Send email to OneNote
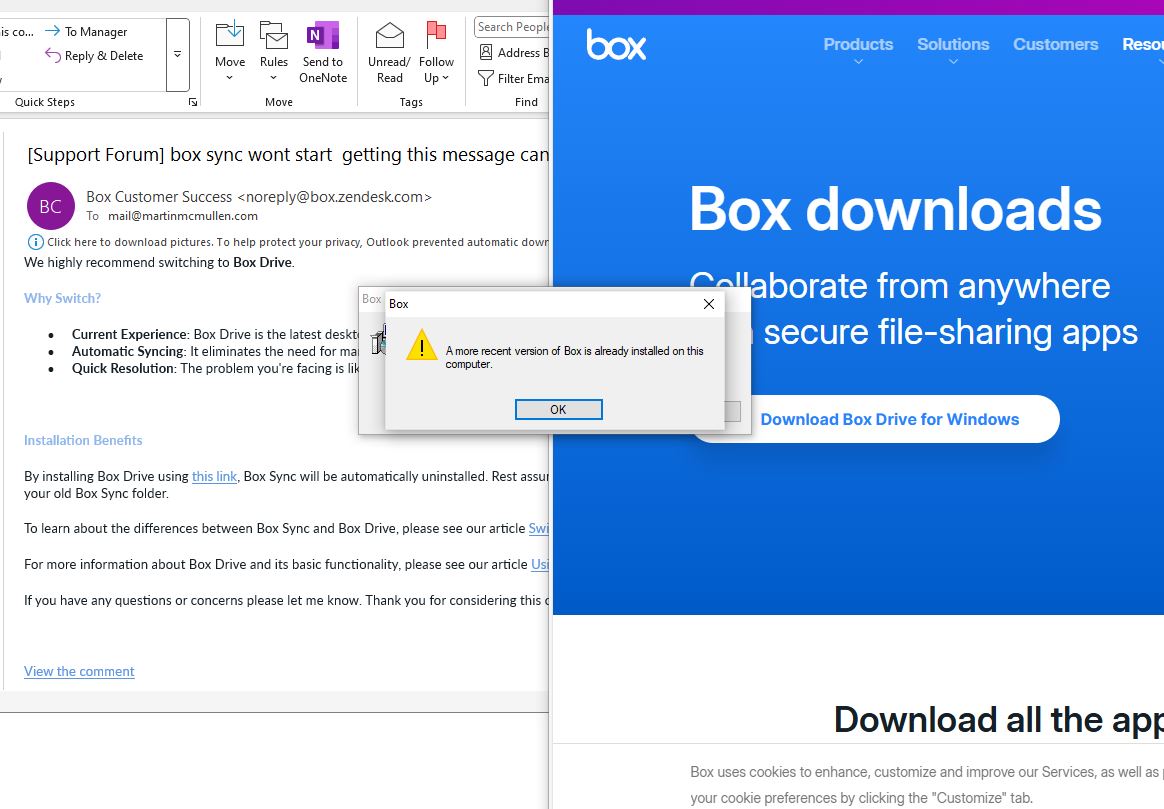This screenshot has height=809, width=1164. tap(323, 52)
